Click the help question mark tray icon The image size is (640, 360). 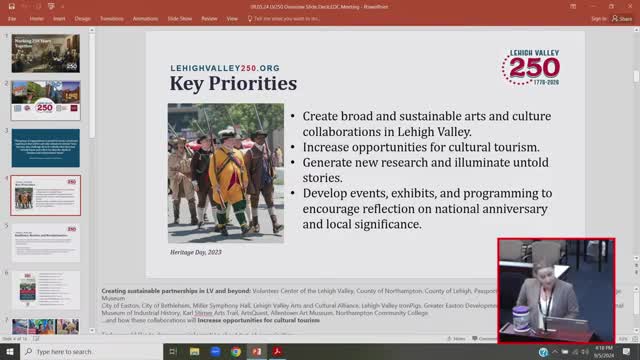pos(543,352)
